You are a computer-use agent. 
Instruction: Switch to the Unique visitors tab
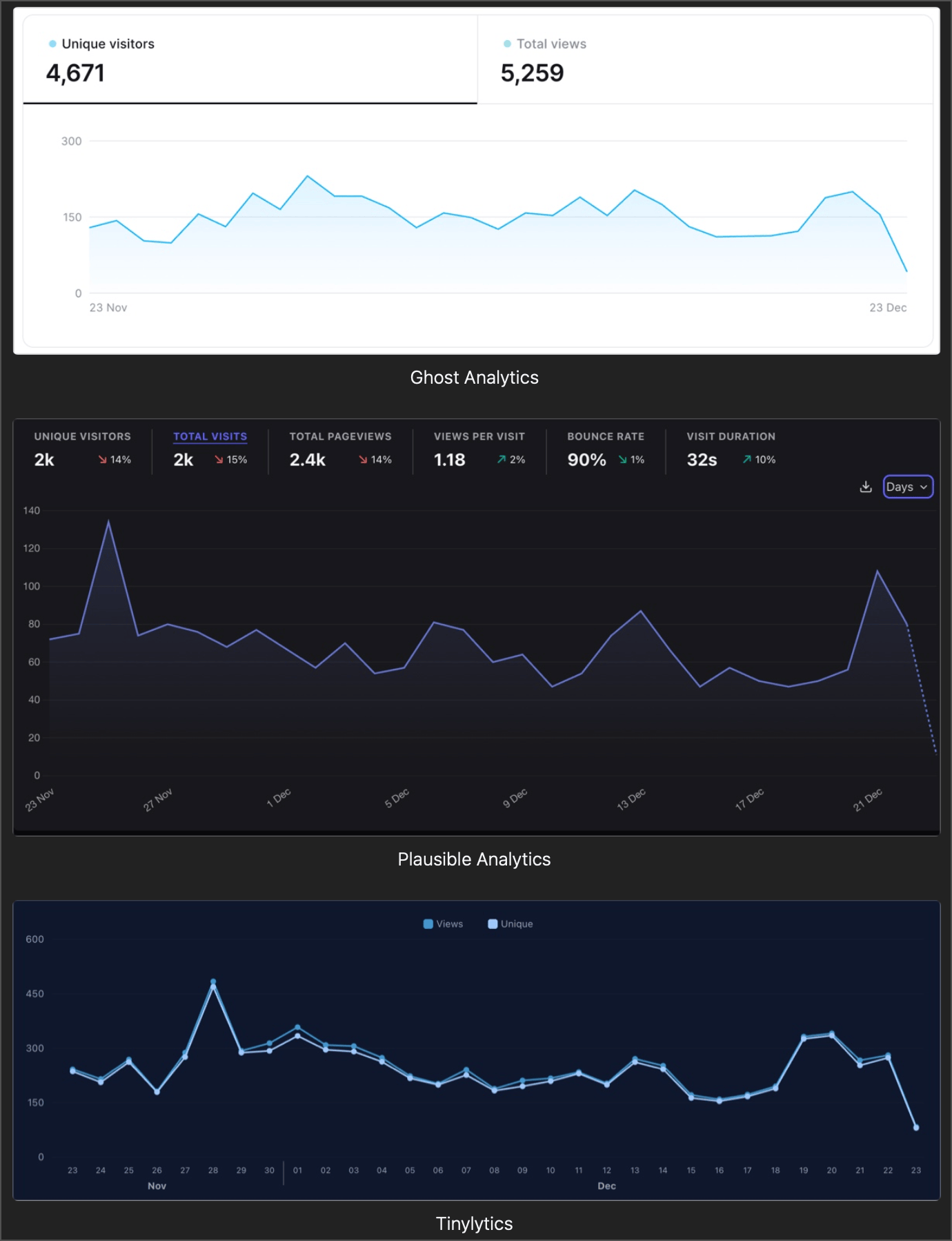[250, 59]
